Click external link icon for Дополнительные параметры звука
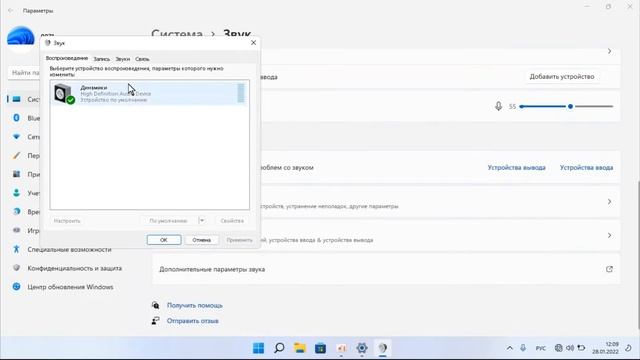The height and width of the screenshot is (360, 640). point(609,269)
